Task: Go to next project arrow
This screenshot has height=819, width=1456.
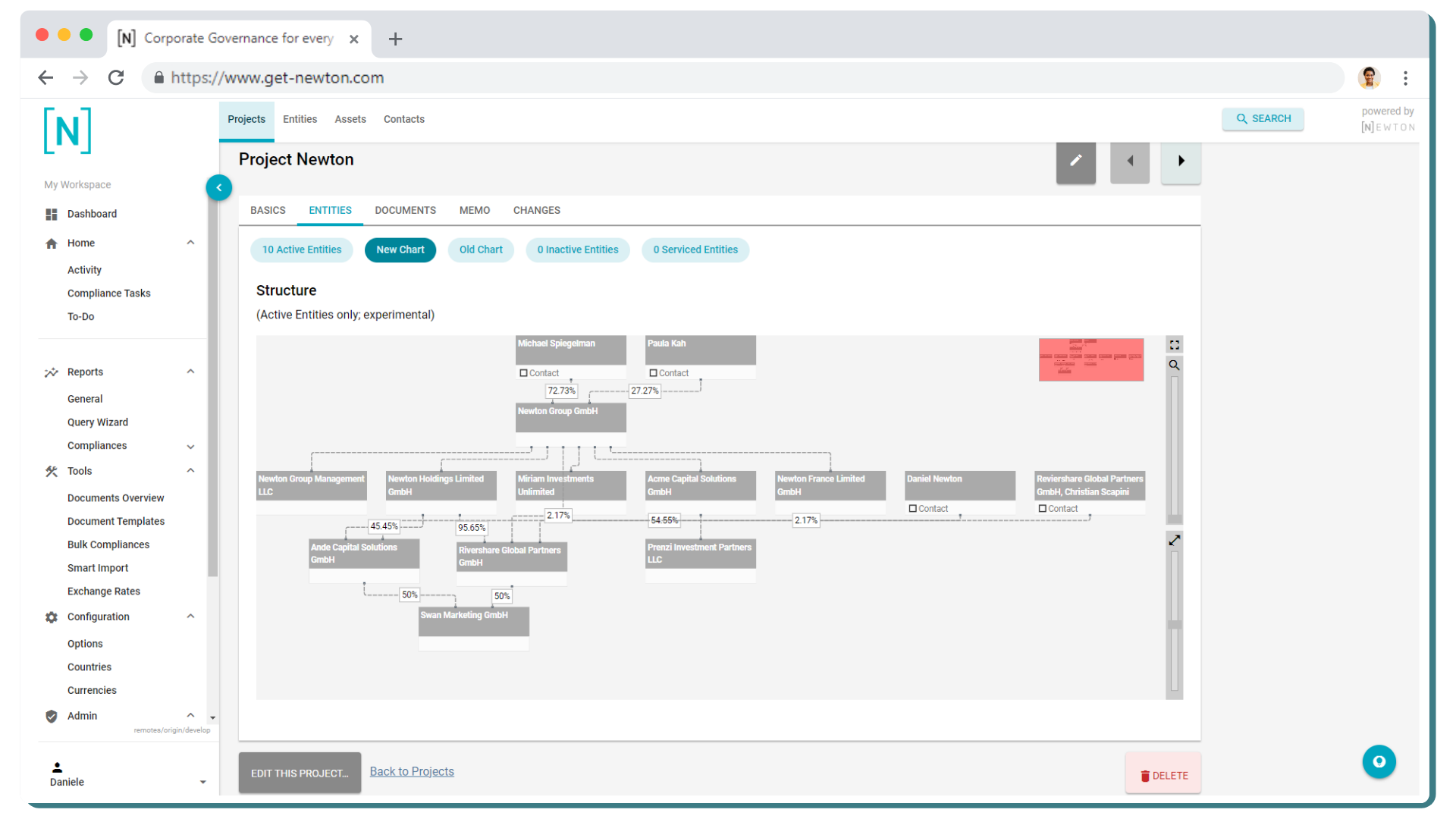Action: click(x=1181, y=161)
